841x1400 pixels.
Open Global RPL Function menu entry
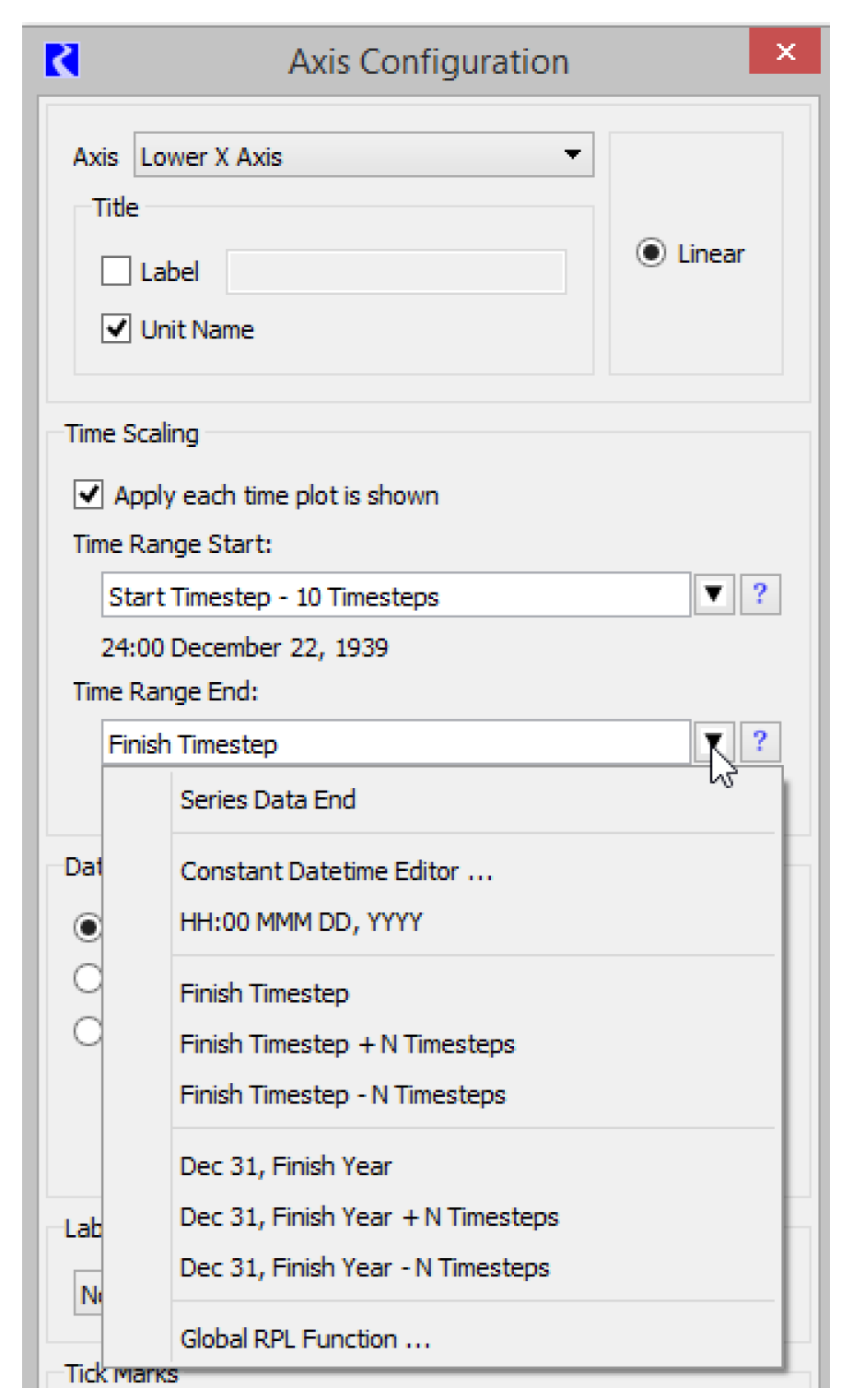pos(305,1339)
